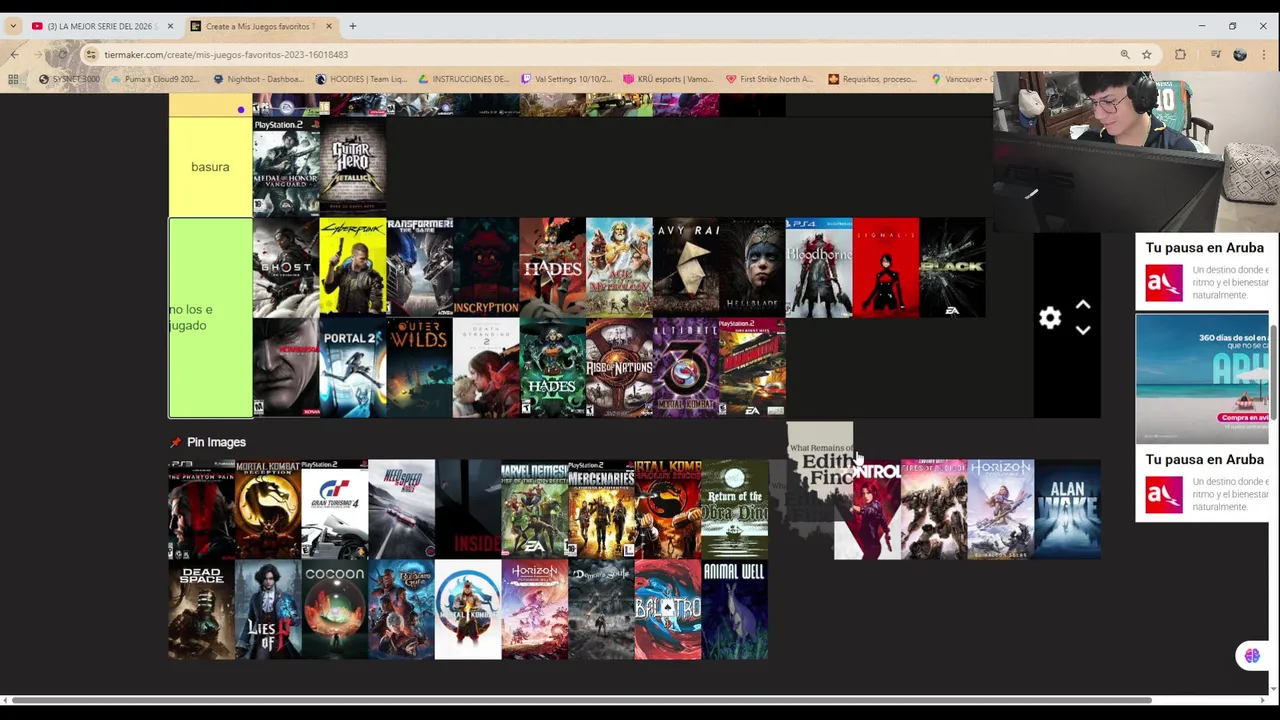Open the media controls icon in the toolbar
The width and height of the screenshot is (1280, 720).
1215,54
